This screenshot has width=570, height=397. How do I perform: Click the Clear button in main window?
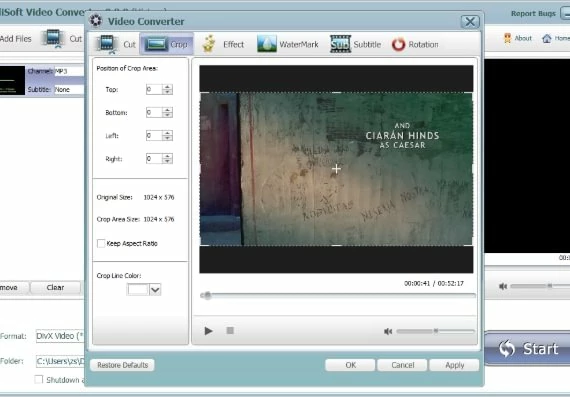(55, 287)
